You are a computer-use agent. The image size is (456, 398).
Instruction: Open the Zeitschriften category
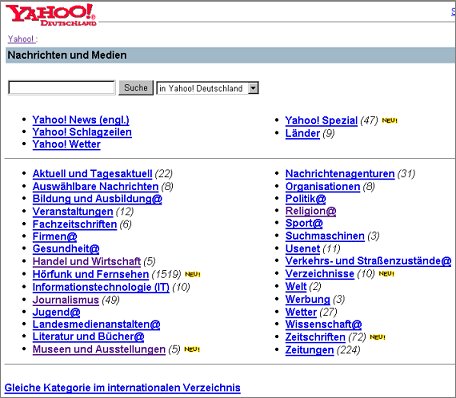coord(315,337)
